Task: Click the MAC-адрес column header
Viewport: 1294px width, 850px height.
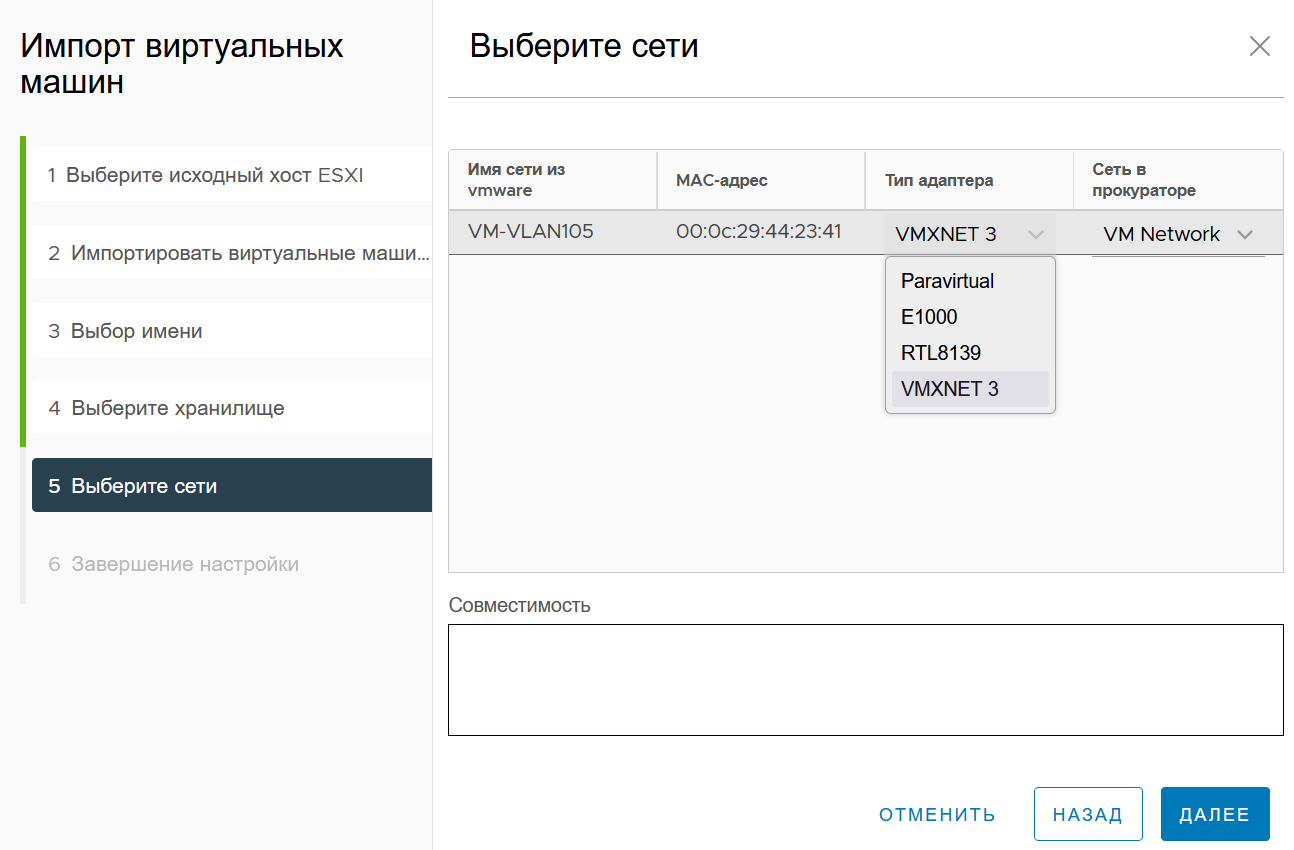Action: coord(760,180)
